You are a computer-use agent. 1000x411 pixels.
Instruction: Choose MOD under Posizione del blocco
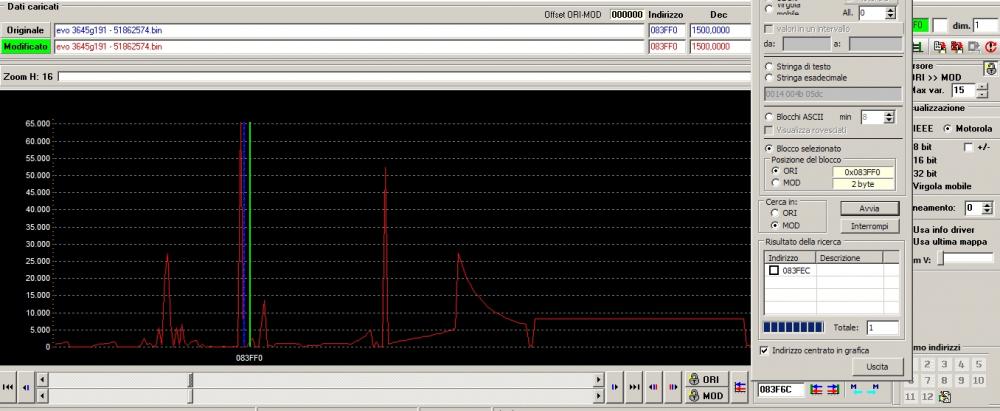tap(776, 183)
